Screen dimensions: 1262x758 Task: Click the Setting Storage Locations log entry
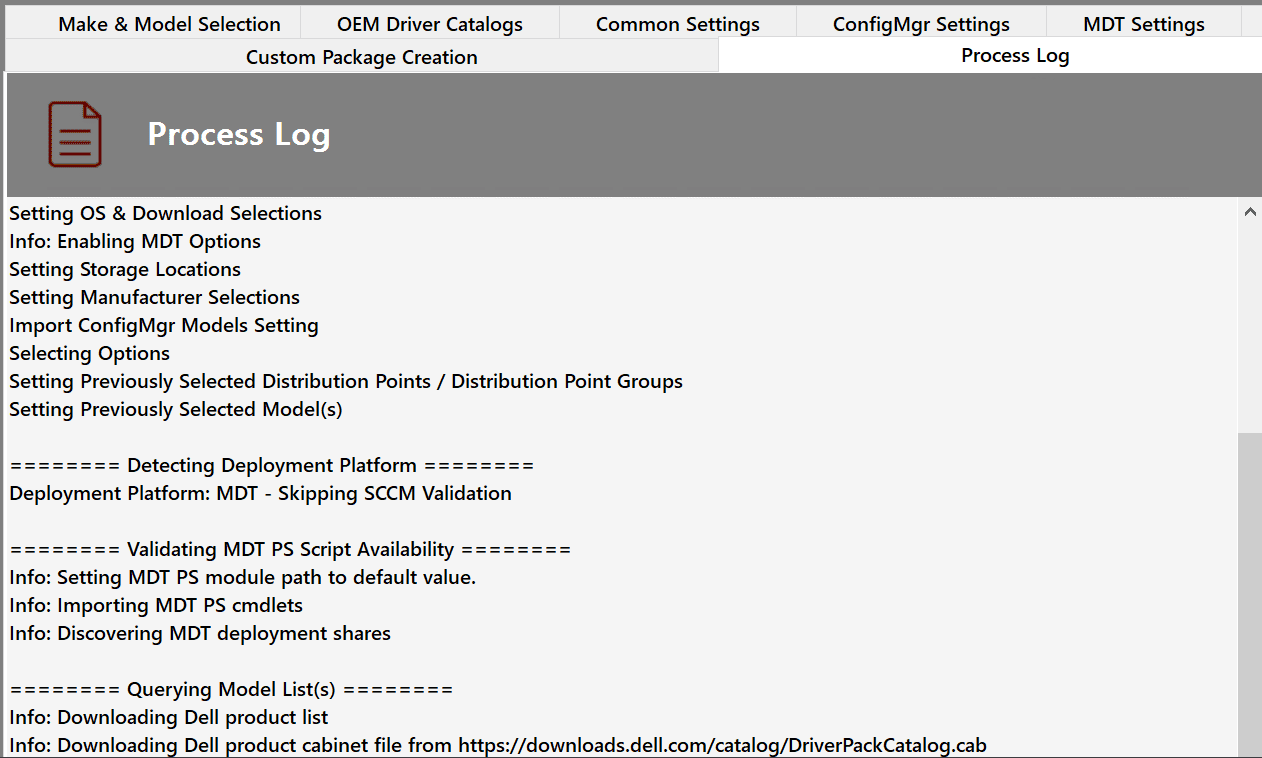(124, 269)
